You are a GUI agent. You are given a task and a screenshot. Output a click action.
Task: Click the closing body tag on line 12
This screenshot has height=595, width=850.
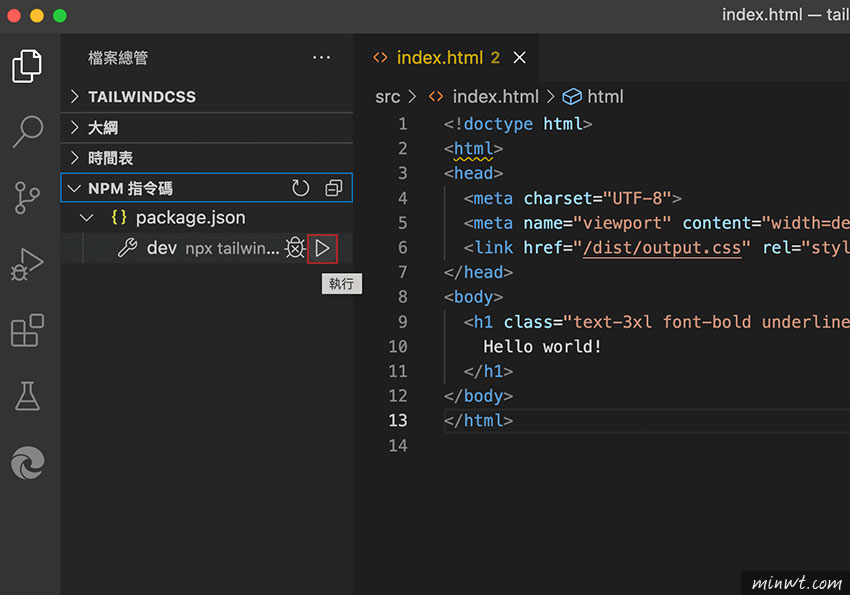(x=478, y=396)
